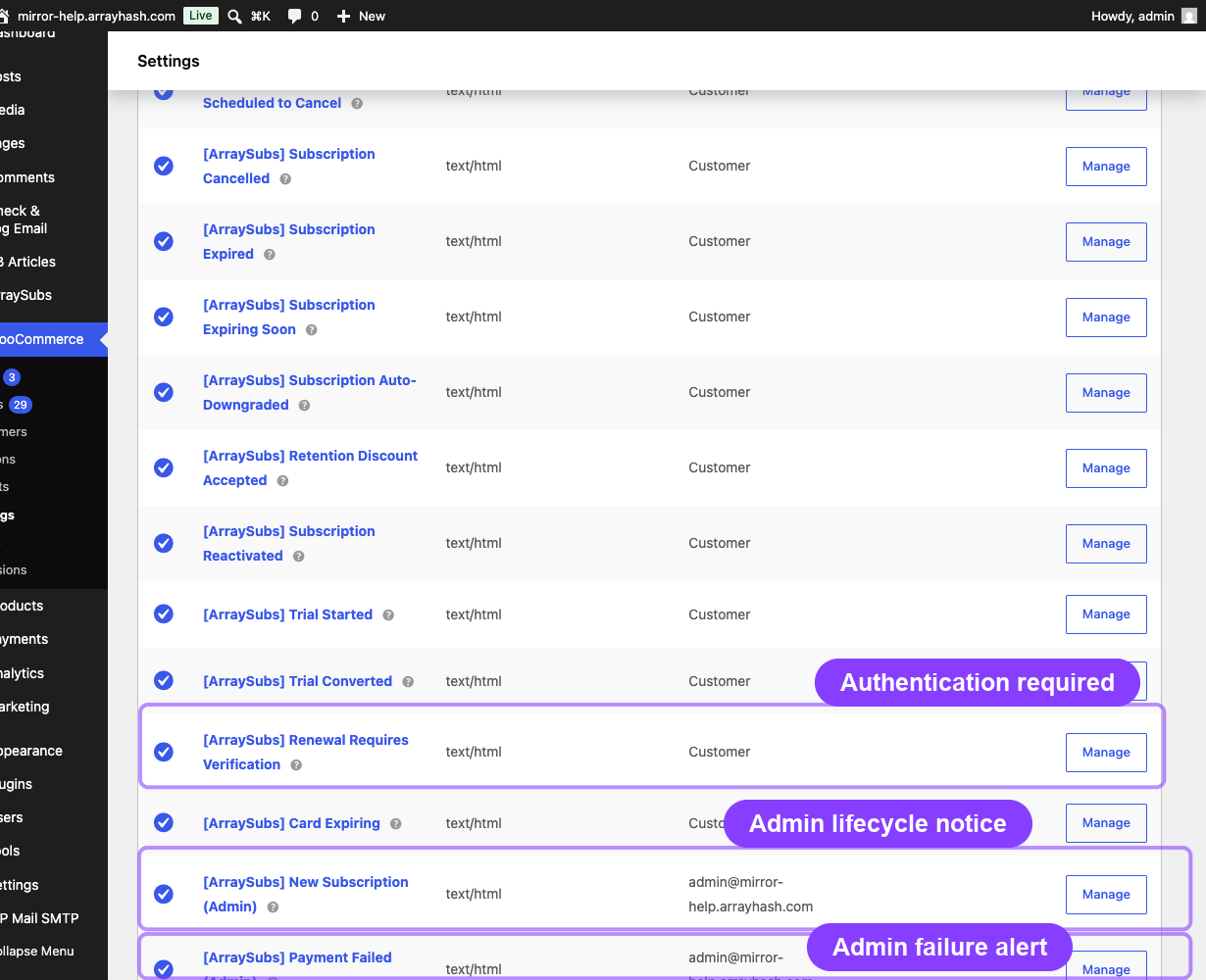Manage the Trial Started email
1206x980 pixels.
coord(1106,614)
